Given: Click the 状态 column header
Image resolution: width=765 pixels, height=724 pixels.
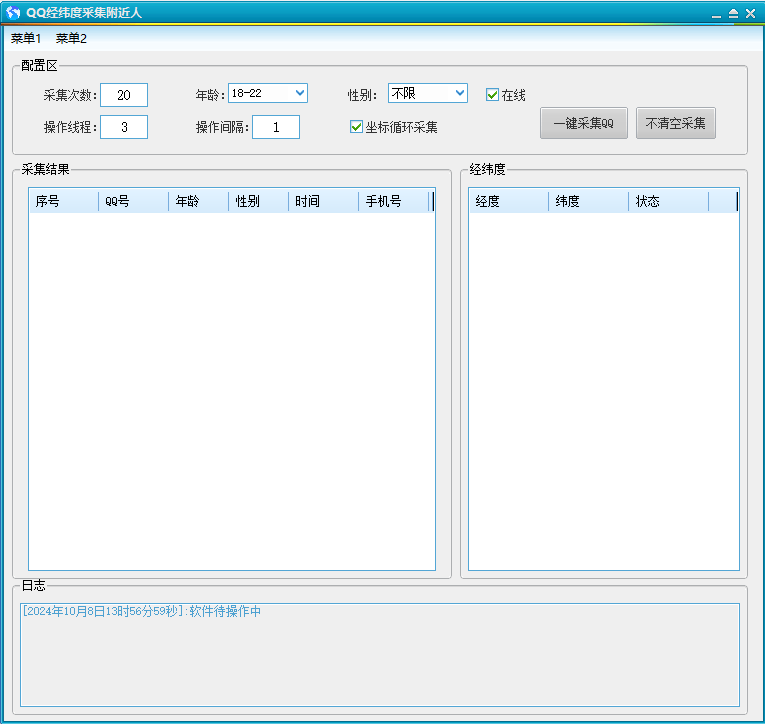Looking at the screenshot, I should pos(668,202).
